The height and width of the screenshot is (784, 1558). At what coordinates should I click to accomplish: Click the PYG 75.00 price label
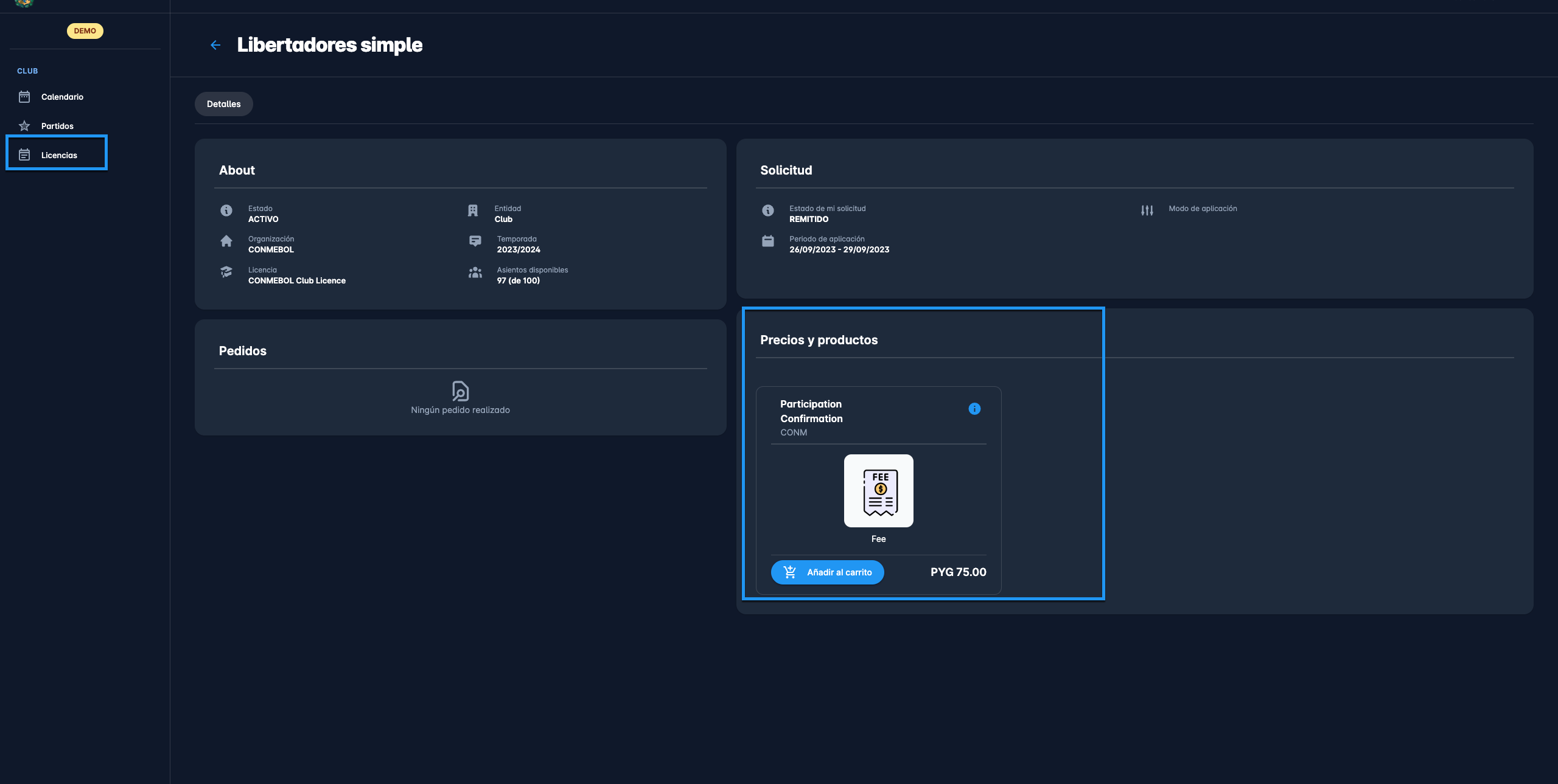[x=958, y=572]
